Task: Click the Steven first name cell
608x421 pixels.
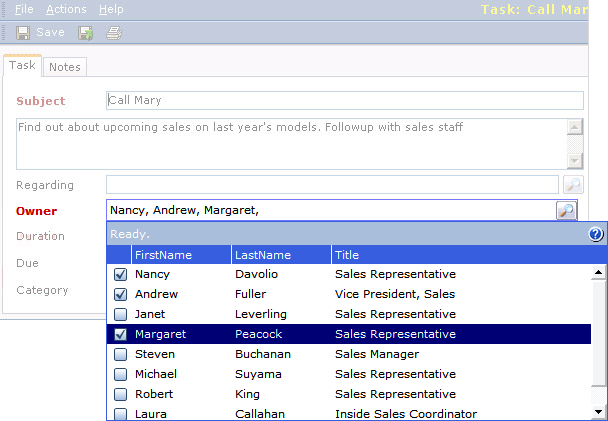Action: tap(155, 354)
